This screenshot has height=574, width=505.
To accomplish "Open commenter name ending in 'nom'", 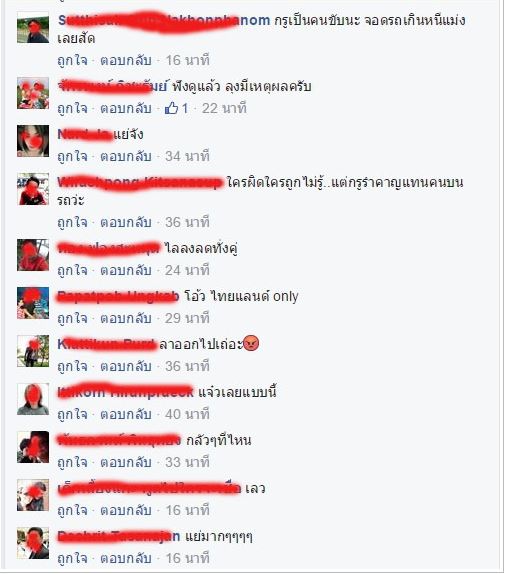I will click(x=164, y=20).
